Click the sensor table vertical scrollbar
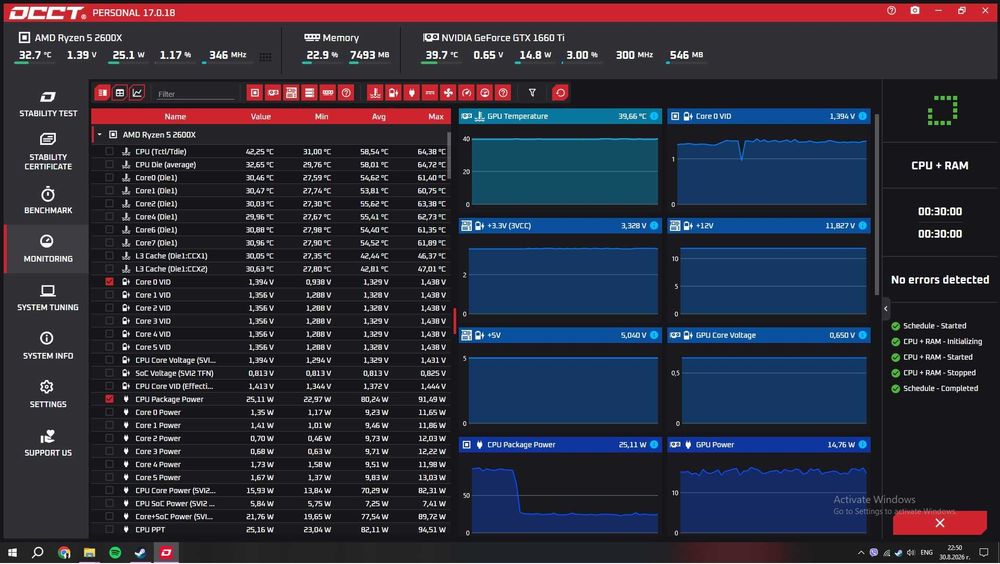The height and width of the screenshot is (564, 1000). (449, 155)
